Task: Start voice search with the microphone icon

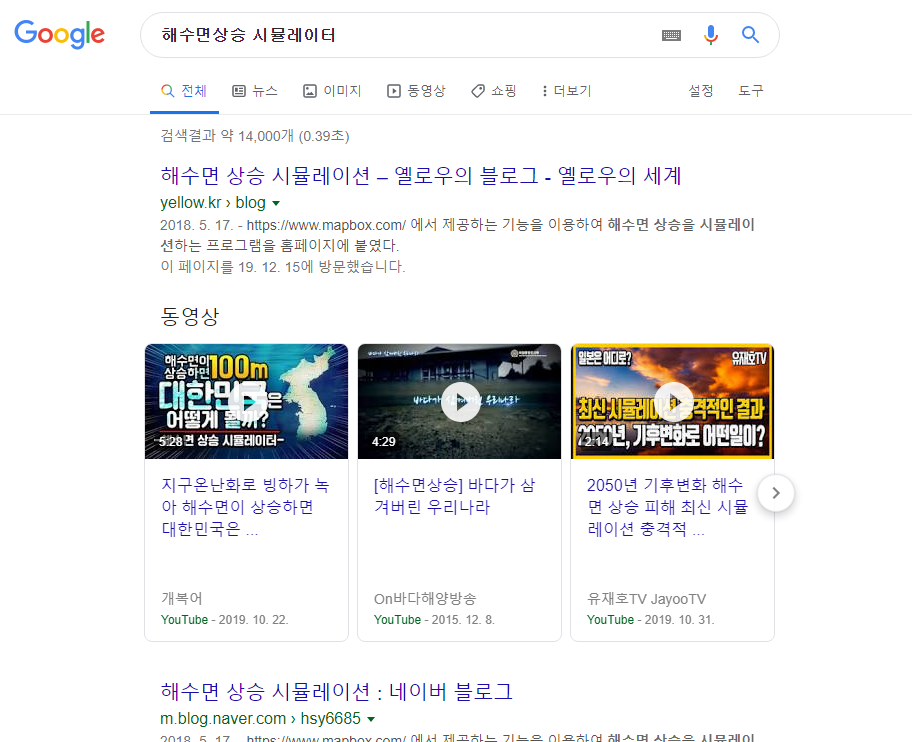Action: click(x=710, y=35)
